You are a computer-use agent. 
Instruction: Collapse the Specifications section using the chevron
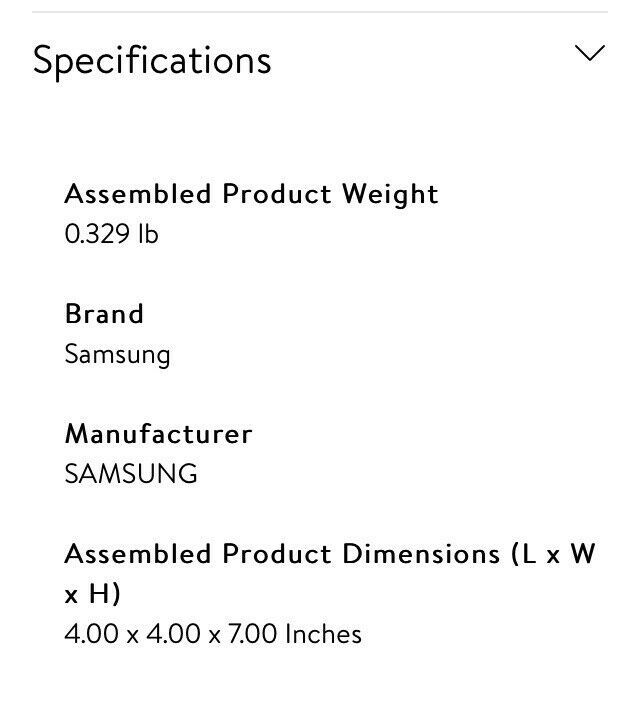tap(589, 53)
